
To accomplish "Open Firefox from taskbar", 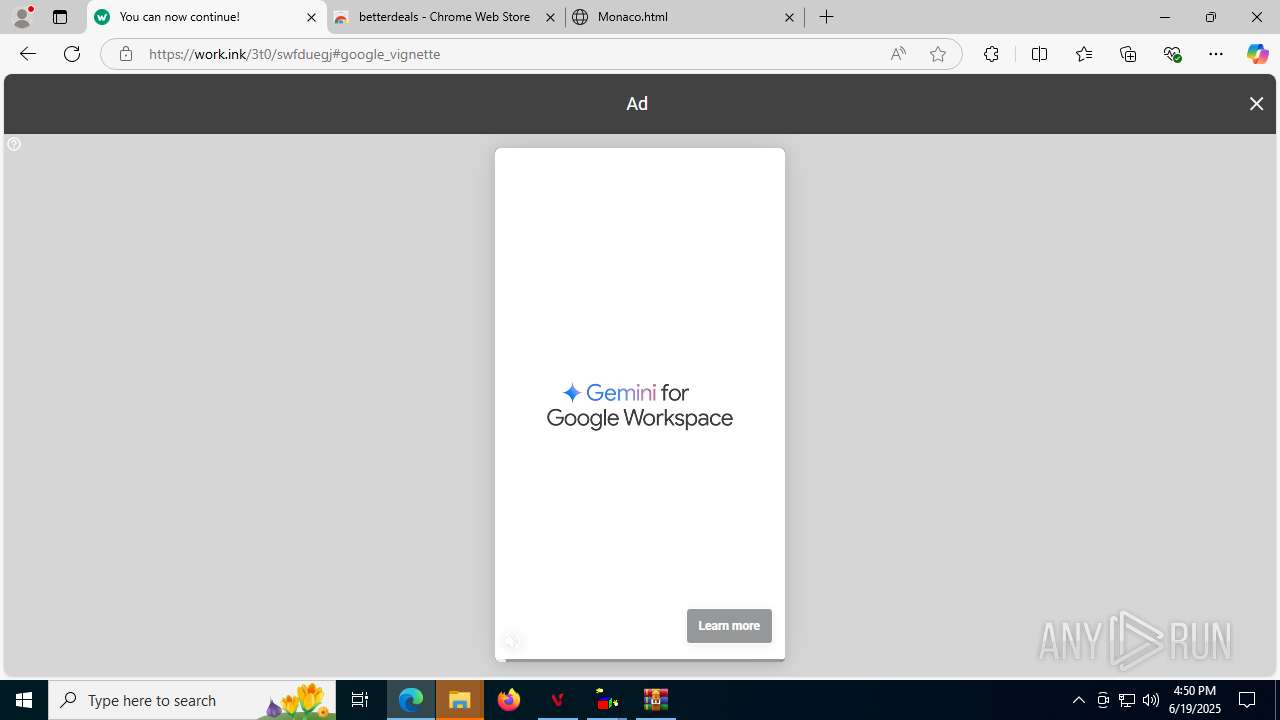I will [509, 700].
